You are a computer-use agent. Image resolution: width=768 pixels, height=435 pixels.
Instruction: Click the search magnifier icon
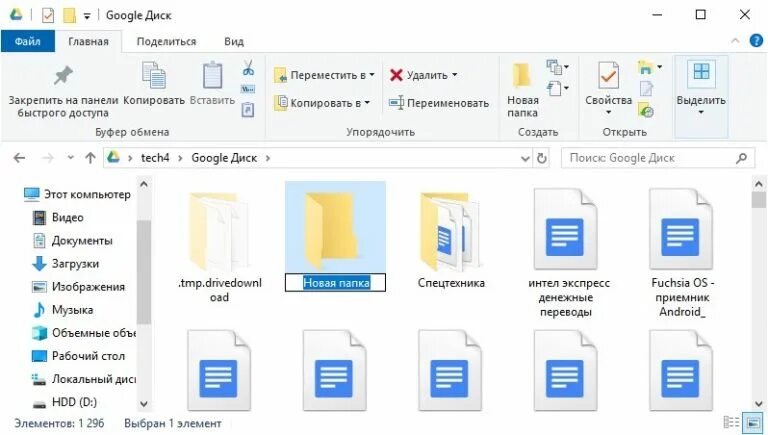coord(742,158)
